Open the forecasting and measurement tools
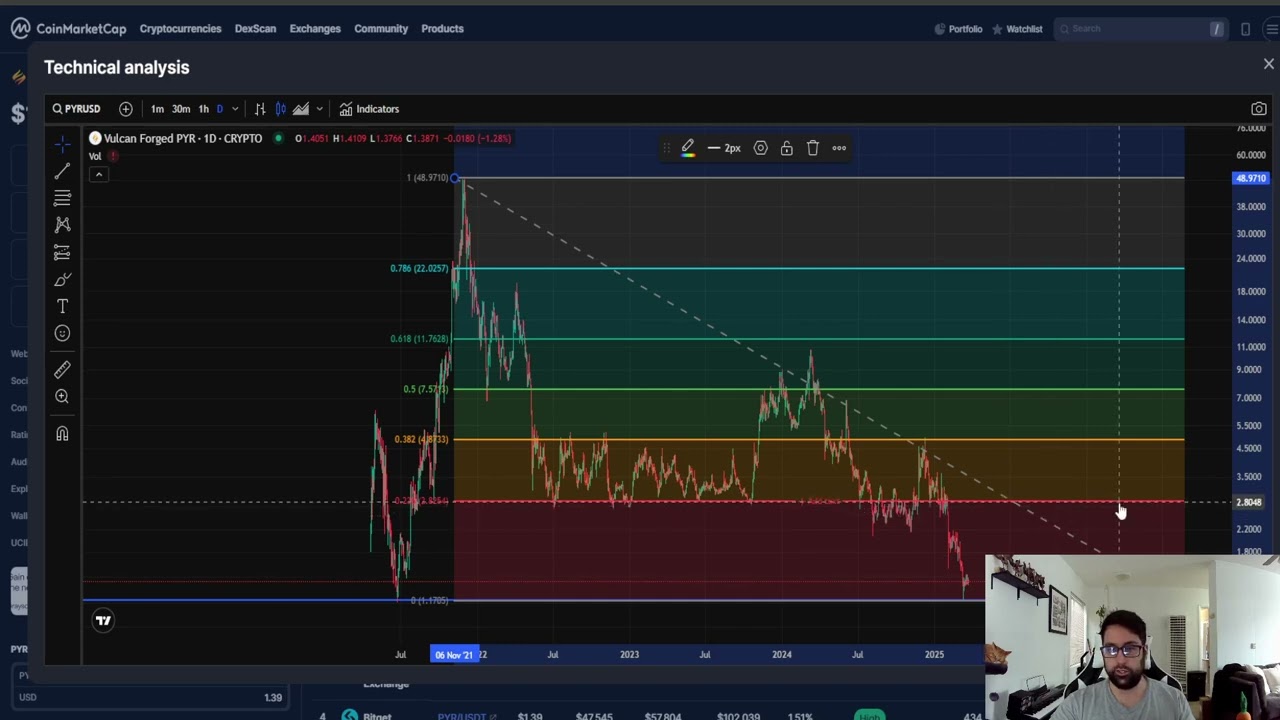Image resolution: width=1280 pixels, height=720 pixels. pos(62,252)
